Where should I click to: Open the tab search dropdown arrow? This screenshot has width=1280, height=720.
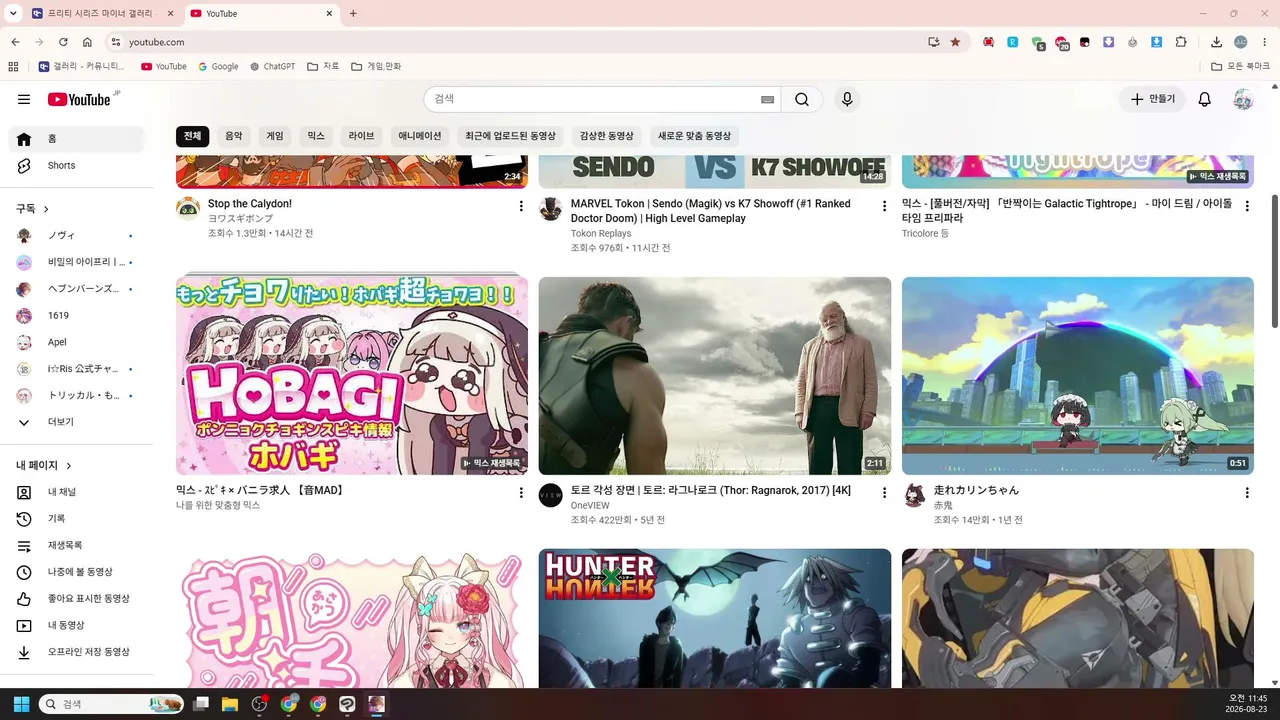[13, 13]
